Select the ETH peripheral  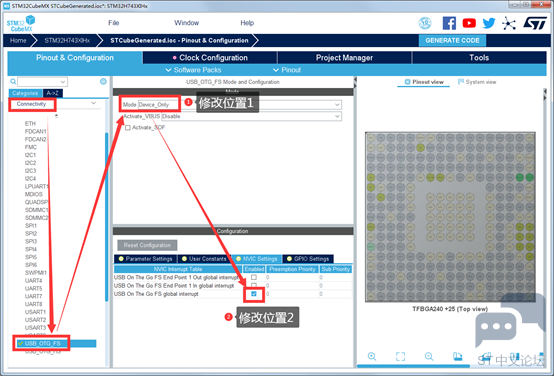(x=30, y=124)
